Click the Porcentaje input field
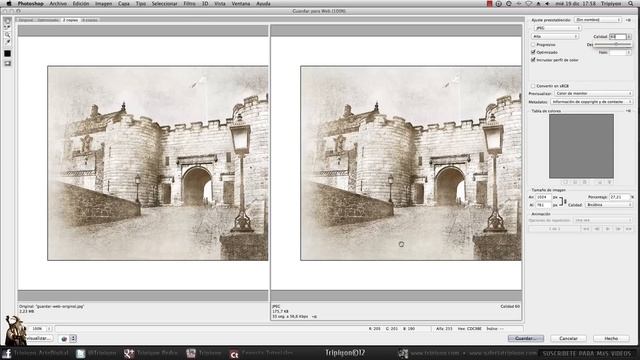Screen dimensions: 640x360 [x=620, y=197]
